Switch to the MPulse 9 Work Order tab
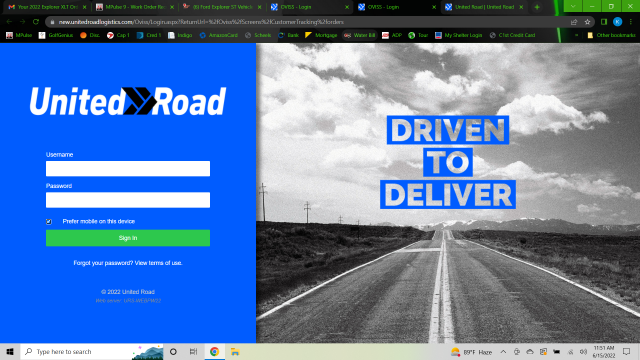This screenshot has height=360, width=640. click(x=135, y=7)
